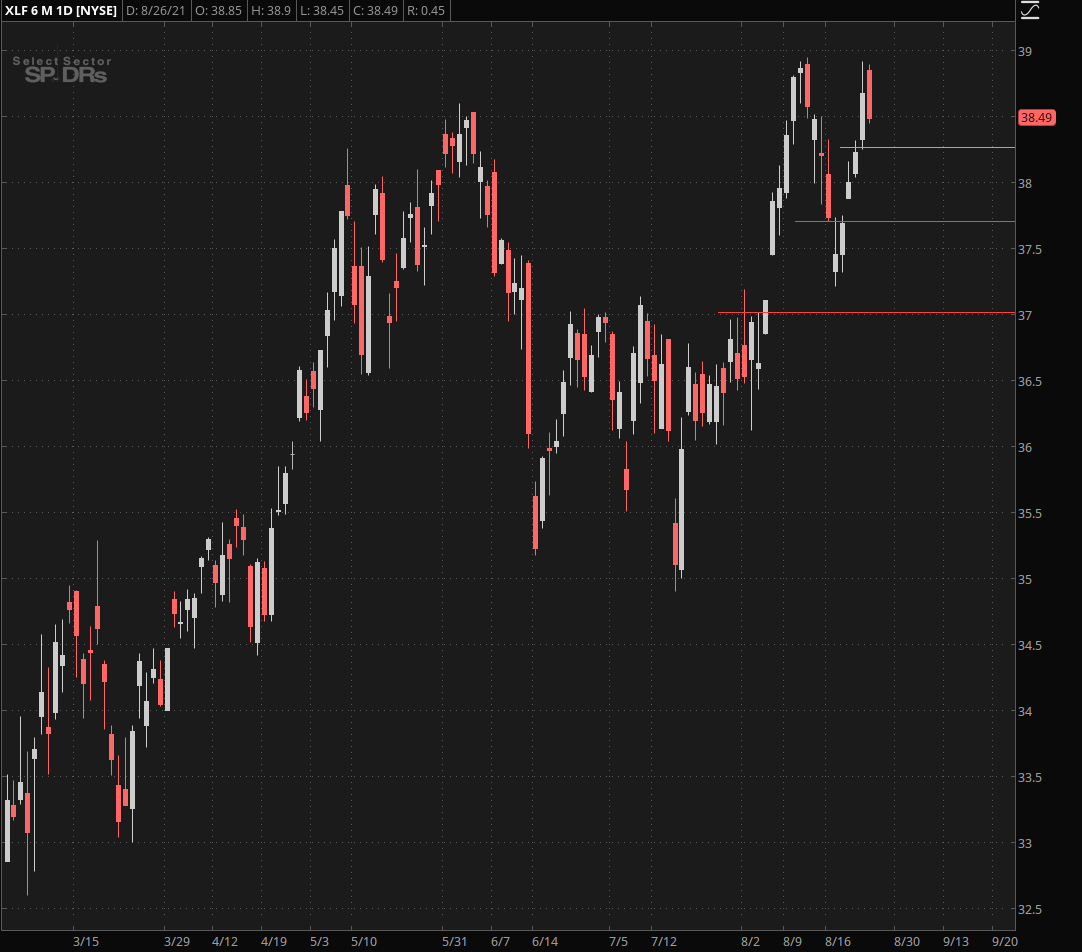The height and width of the screenshot is (952, 1082).
Task: Click the 3/15 date axis label
Action: (x=86, y=942)
